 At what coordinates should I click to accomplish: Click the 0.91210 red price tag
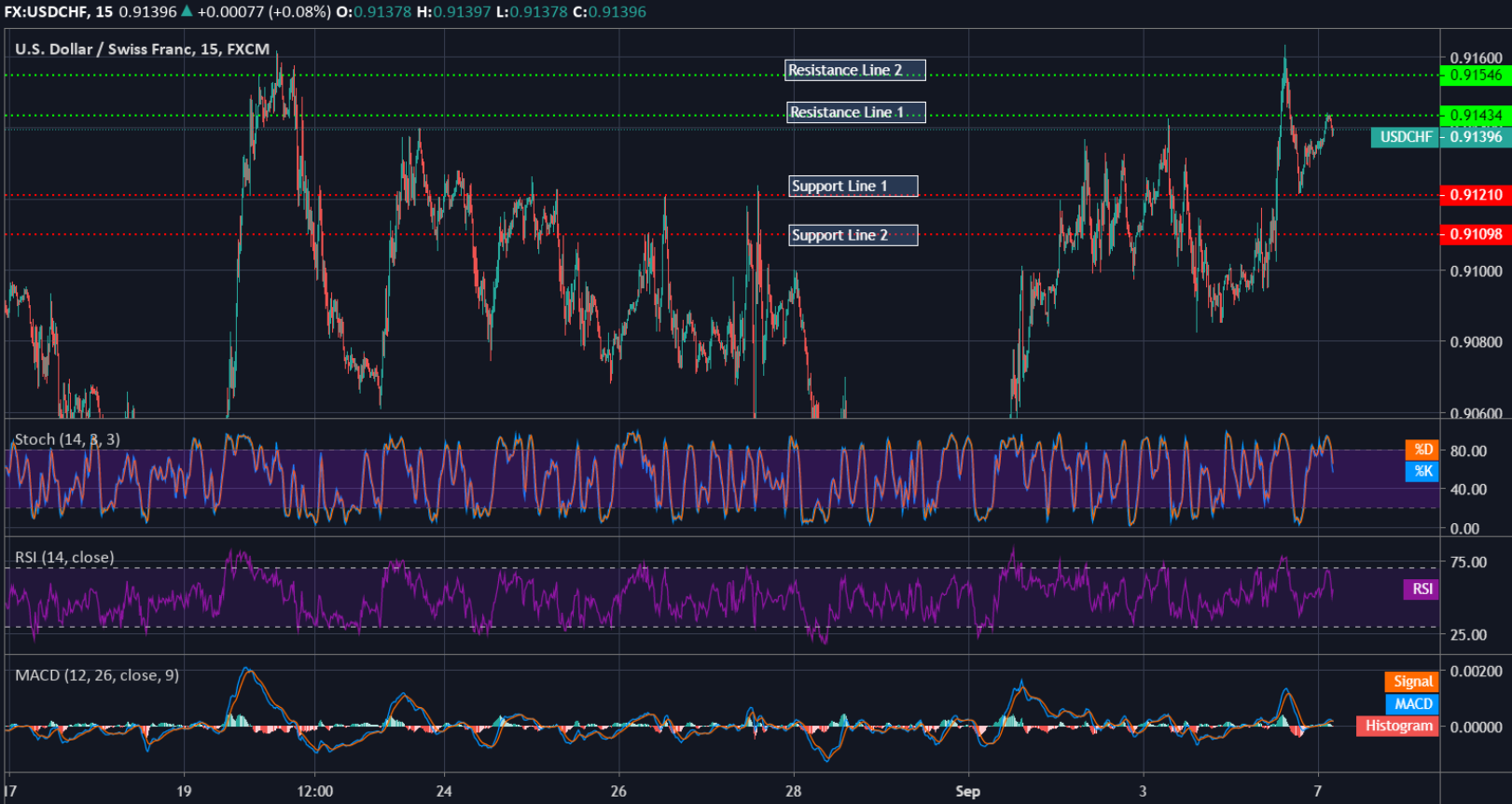[1476, 195]
